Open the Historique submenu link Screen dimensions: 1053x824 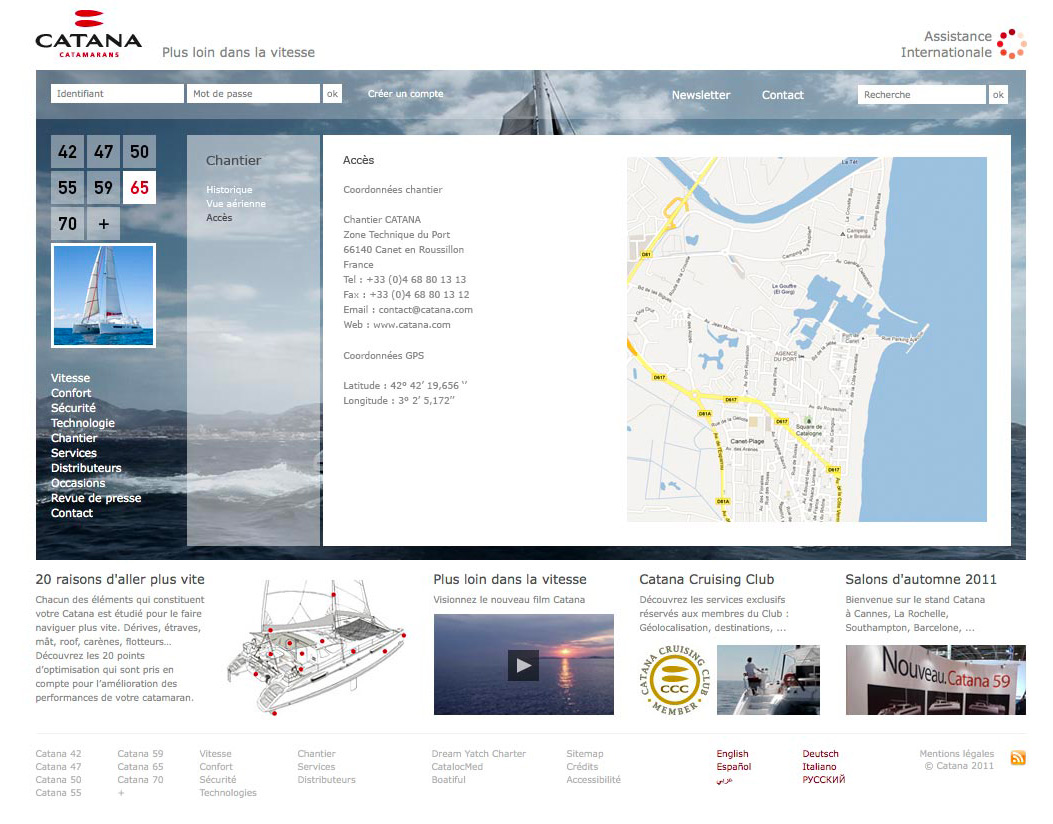pos(229,190)
